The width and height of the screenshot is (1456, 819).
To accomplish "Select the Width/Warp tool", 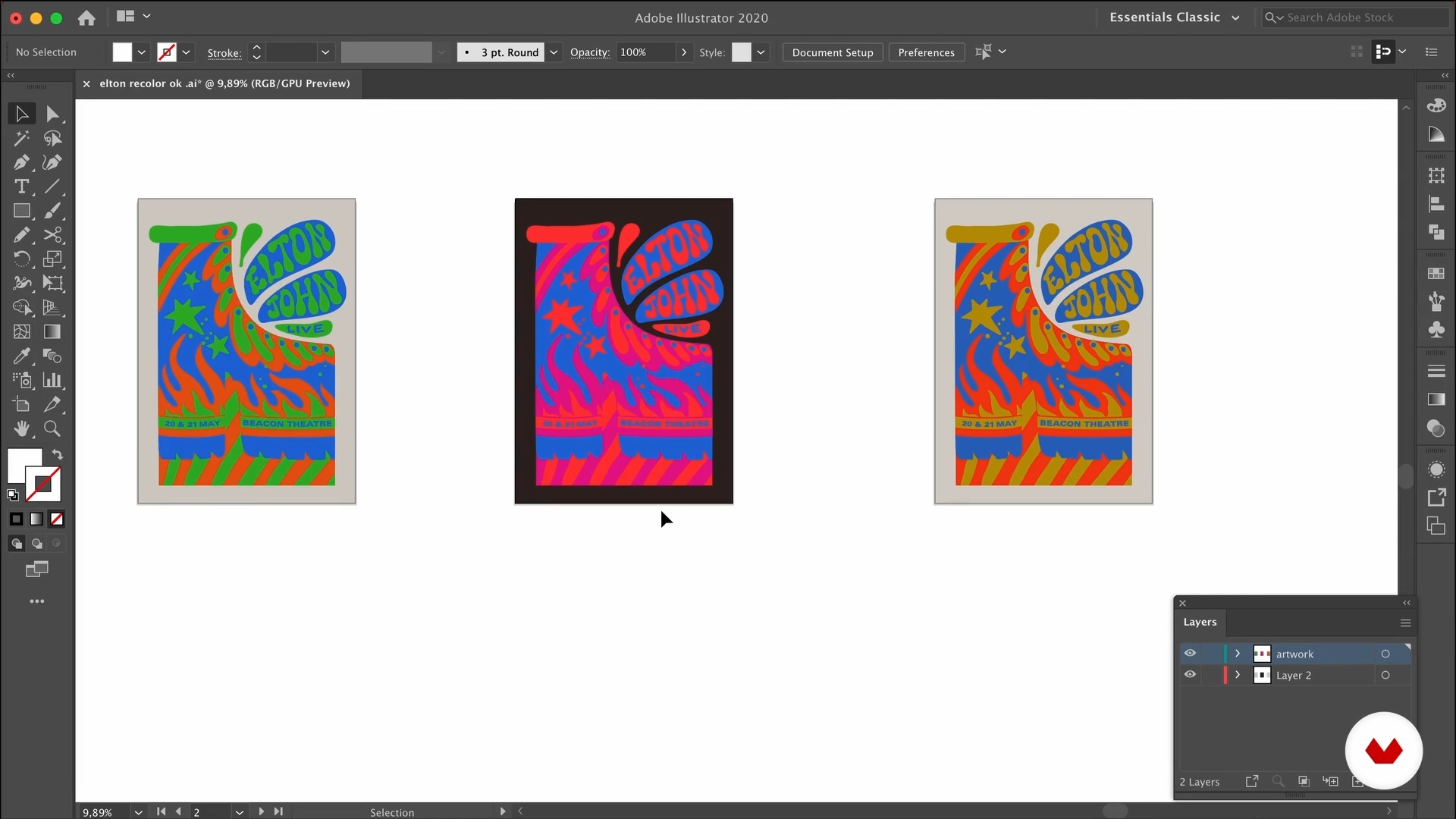I will point(21,284).
